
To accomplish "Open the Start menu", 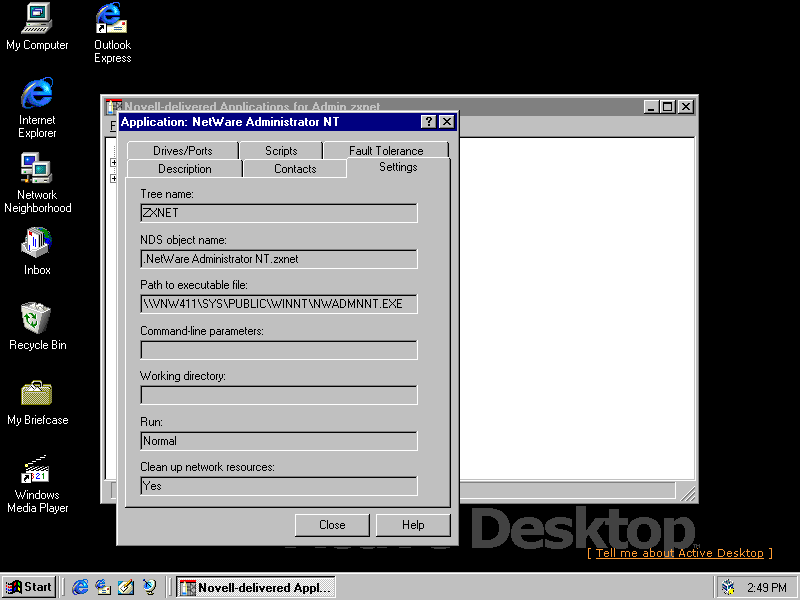I will coord(29,587).
